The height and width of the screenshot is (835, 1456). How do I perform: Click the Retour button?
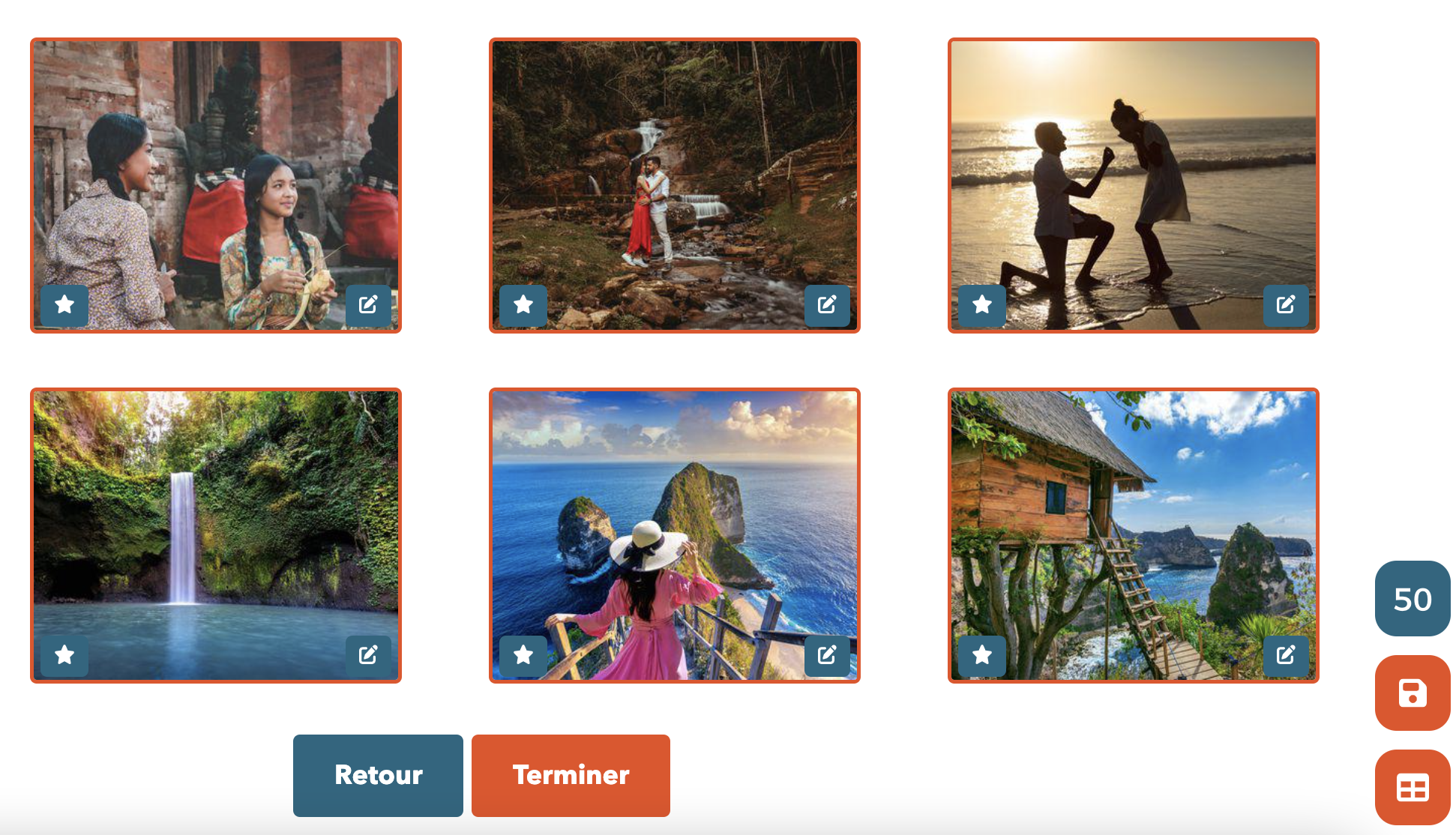[378, 775]
